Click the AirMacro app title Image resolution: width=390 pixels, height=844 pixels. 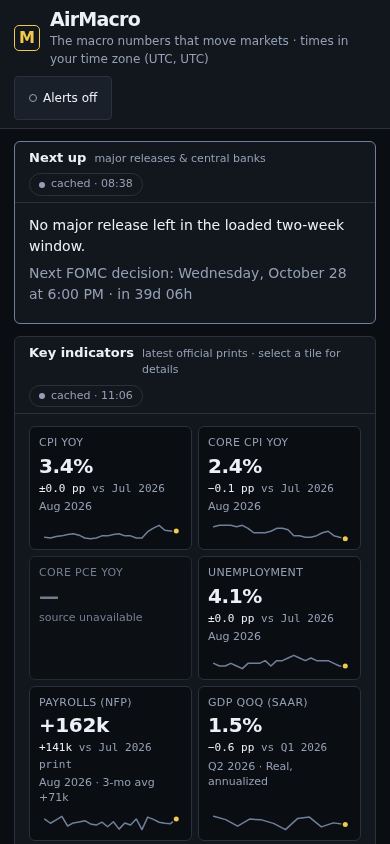(x=95, y=20)
